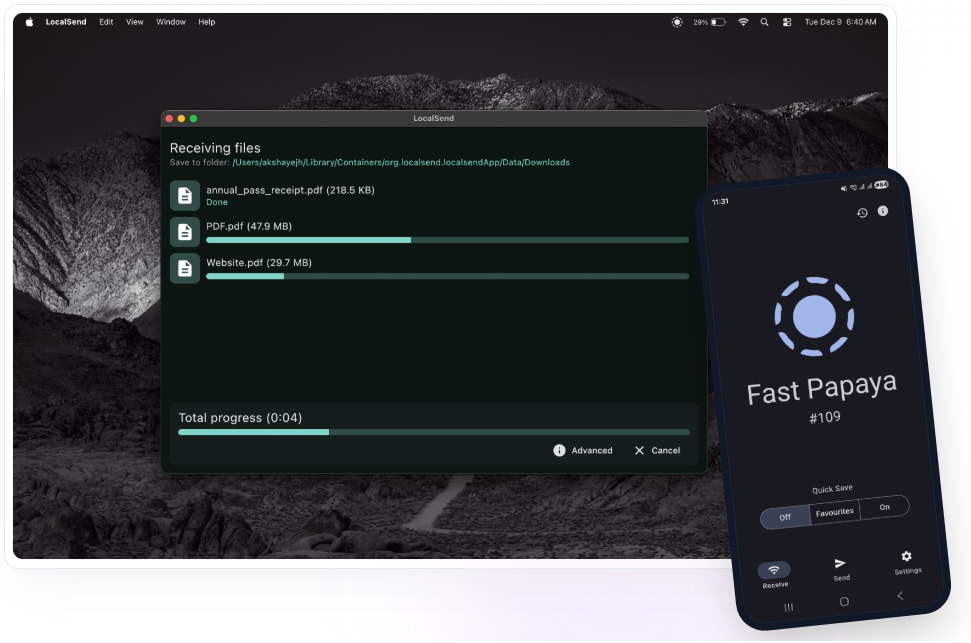The height and width of the screenshot is (643, 971).
Task: Set Quick Save to Off
Action: pos(785,517)
